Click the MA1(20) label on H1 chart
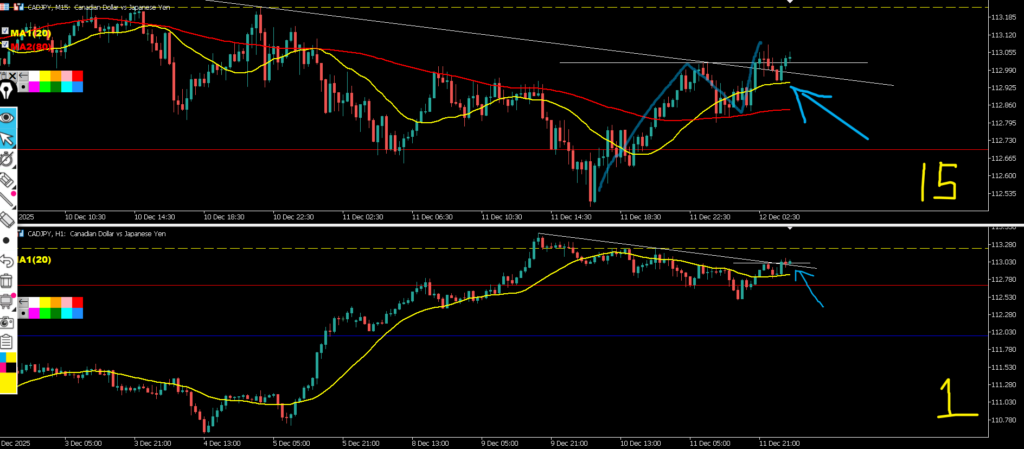The width and height of the screenshot is (1024, 449). 30,260
